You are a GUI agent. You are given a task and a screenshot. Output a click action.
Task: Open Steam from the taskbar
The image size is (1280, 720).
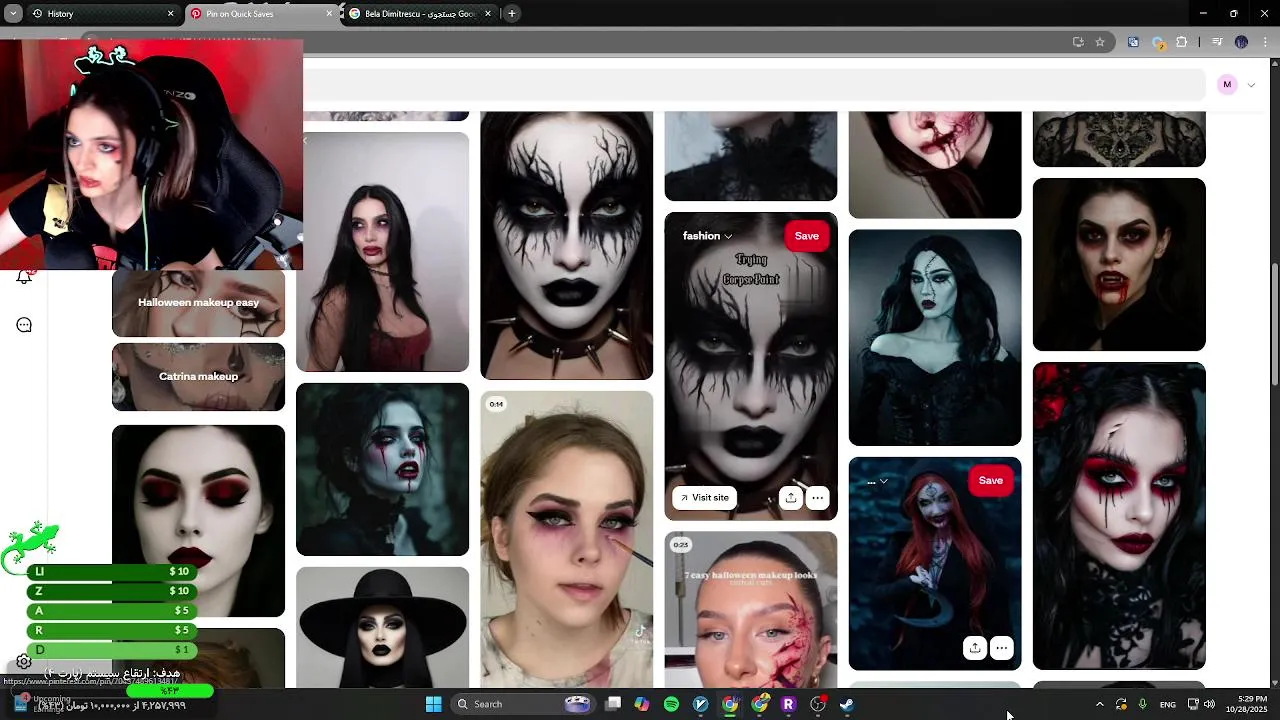tap(846, 704)
